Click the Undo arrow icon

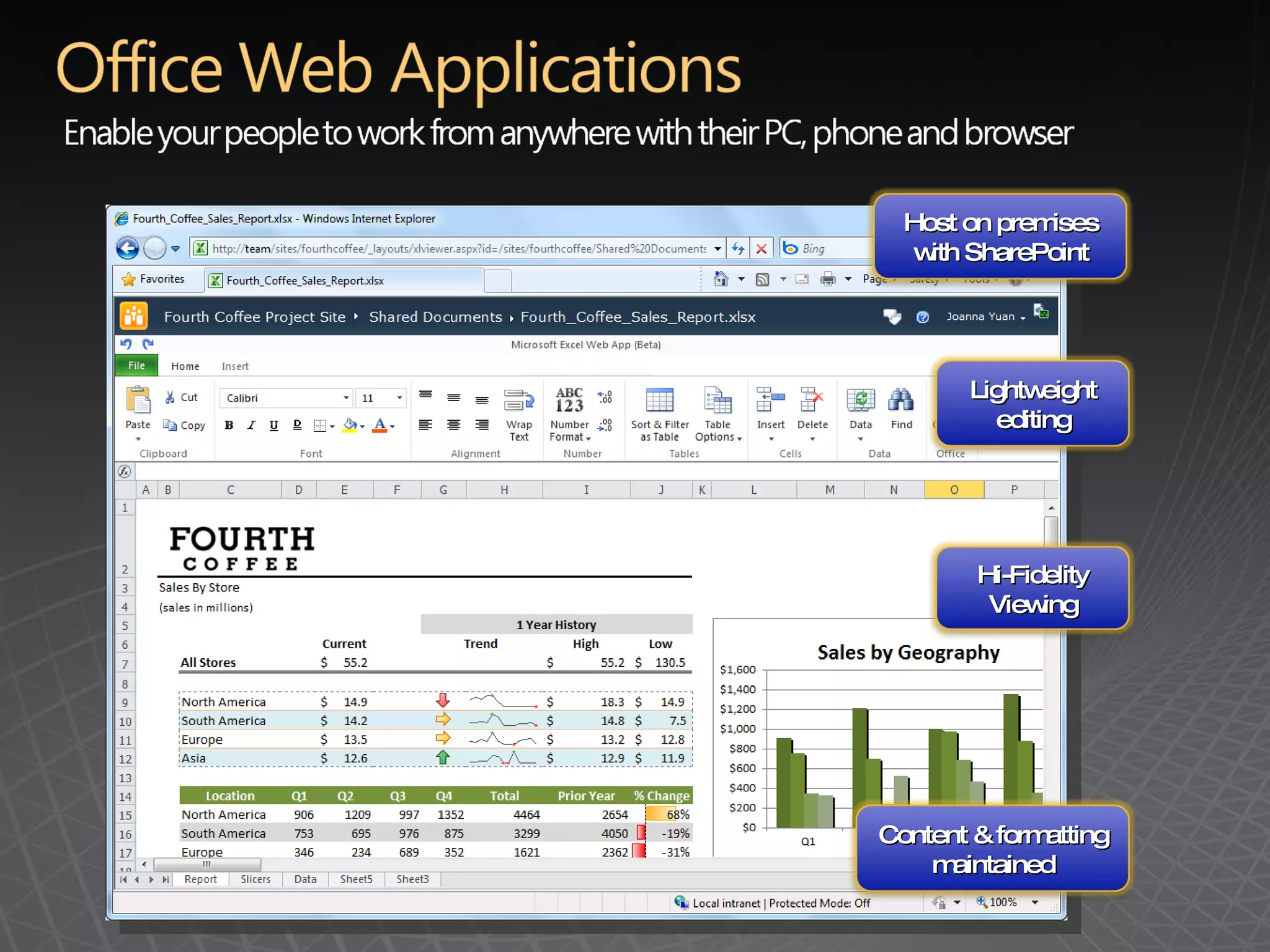coord(127,344)
